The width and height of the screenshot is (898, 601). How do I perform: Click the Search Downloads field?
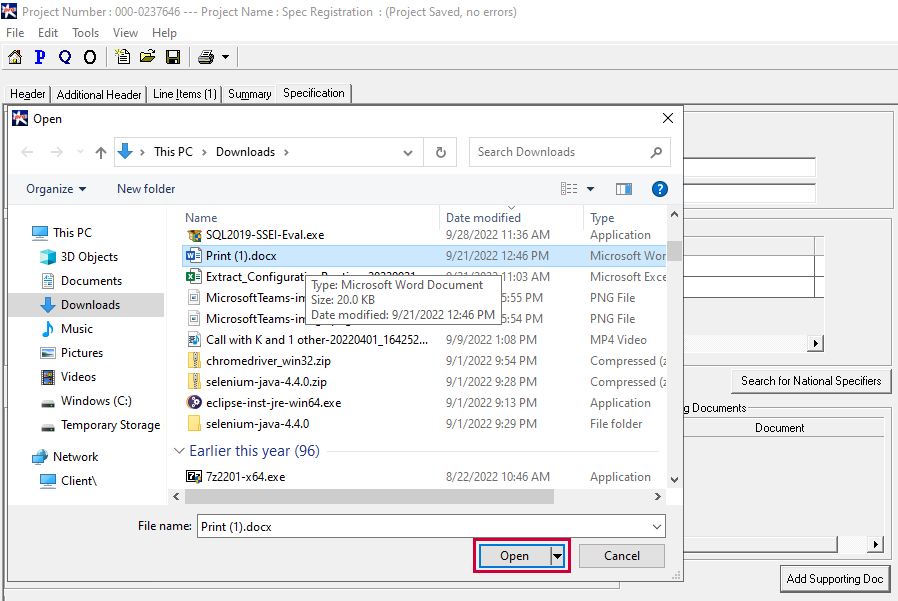(x=560, y=152)
